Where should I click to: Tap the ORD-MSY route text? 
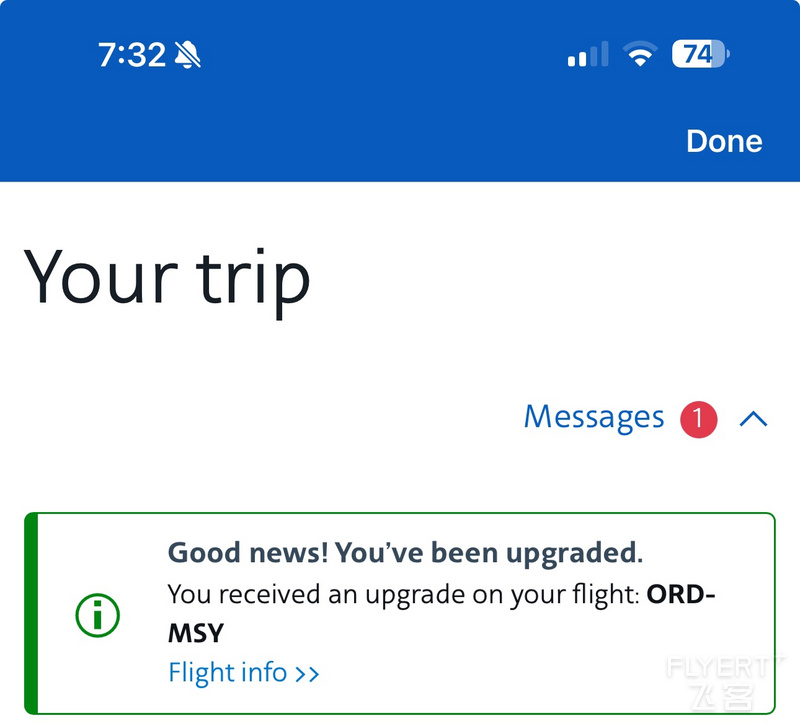(442, 614)
